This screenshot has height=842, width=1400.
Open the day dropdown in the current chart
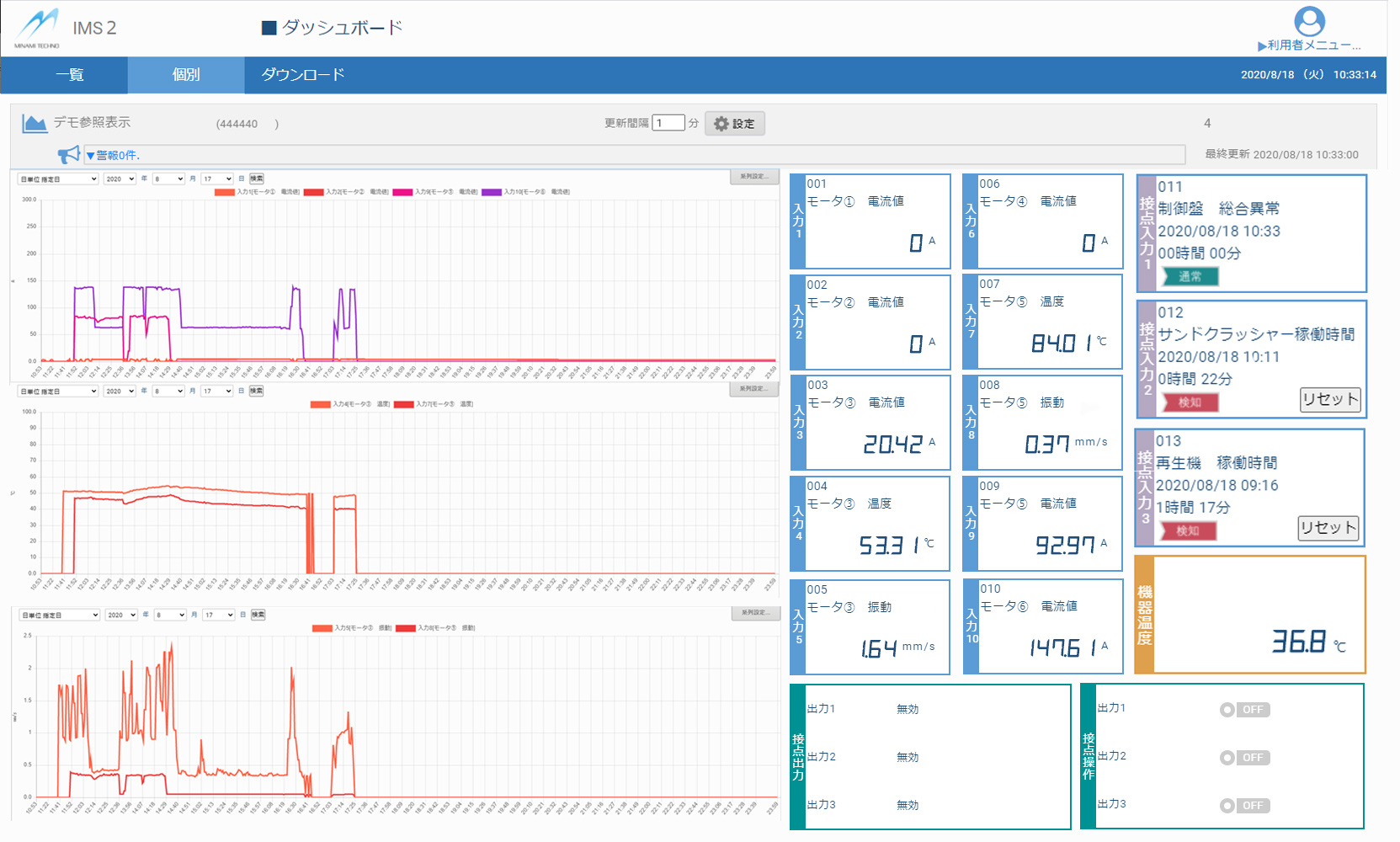[217, 179]
